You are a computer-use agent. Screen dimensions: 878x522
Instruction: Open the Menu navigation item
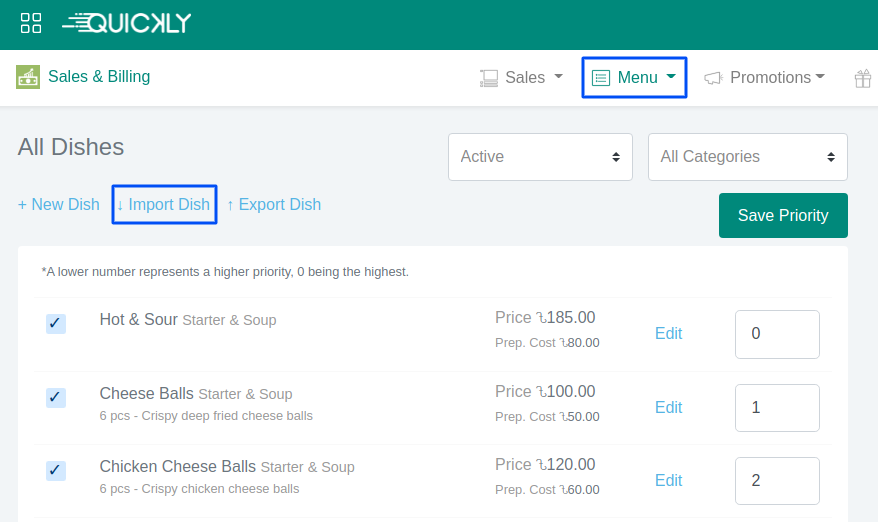click(636, 77)
